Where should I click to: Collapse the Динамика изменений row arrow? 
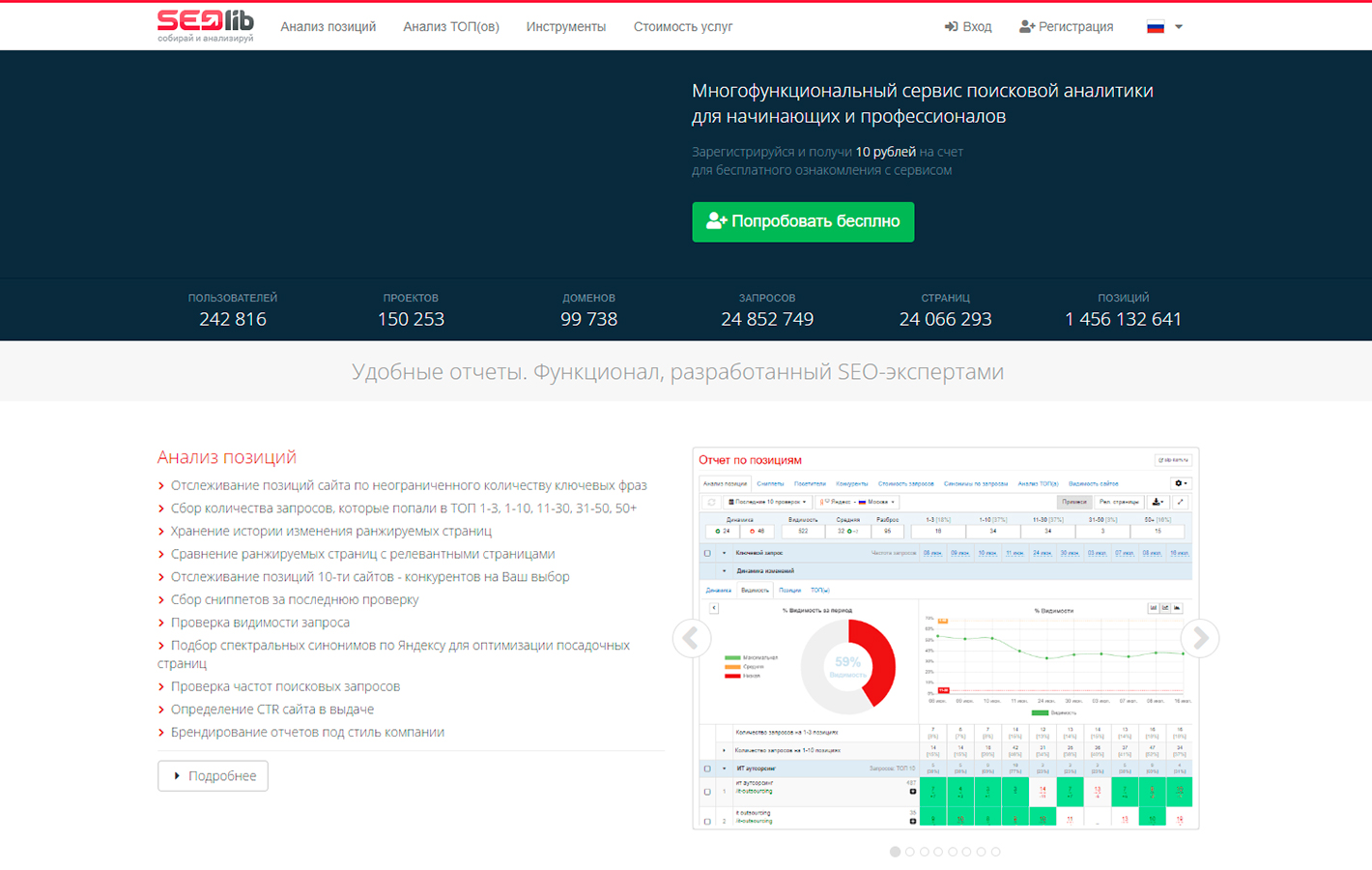coord(725,571)
